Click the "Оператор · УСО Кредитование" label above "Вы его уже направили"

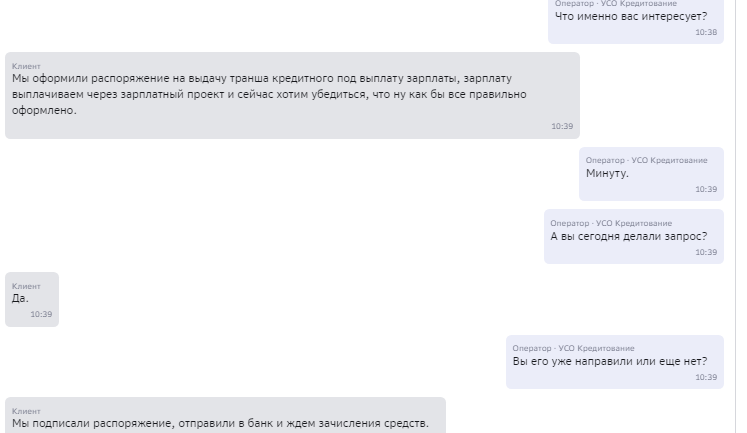(x=574, y=349)
